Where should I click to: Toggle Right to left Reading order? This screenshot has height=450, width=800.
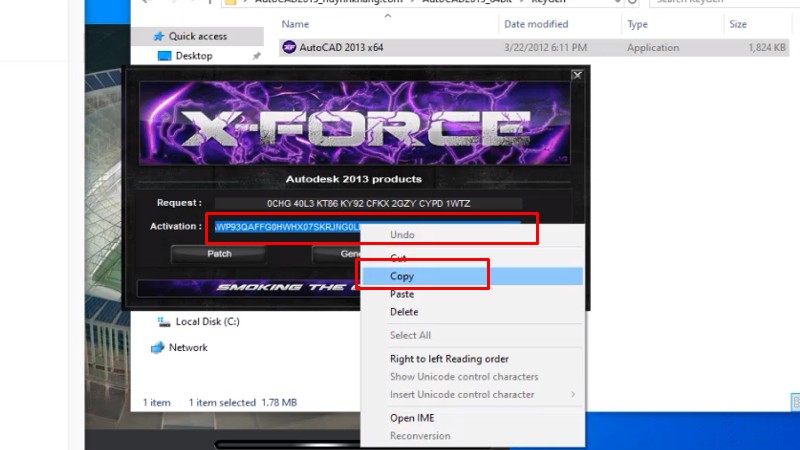(x=449, y=359)
